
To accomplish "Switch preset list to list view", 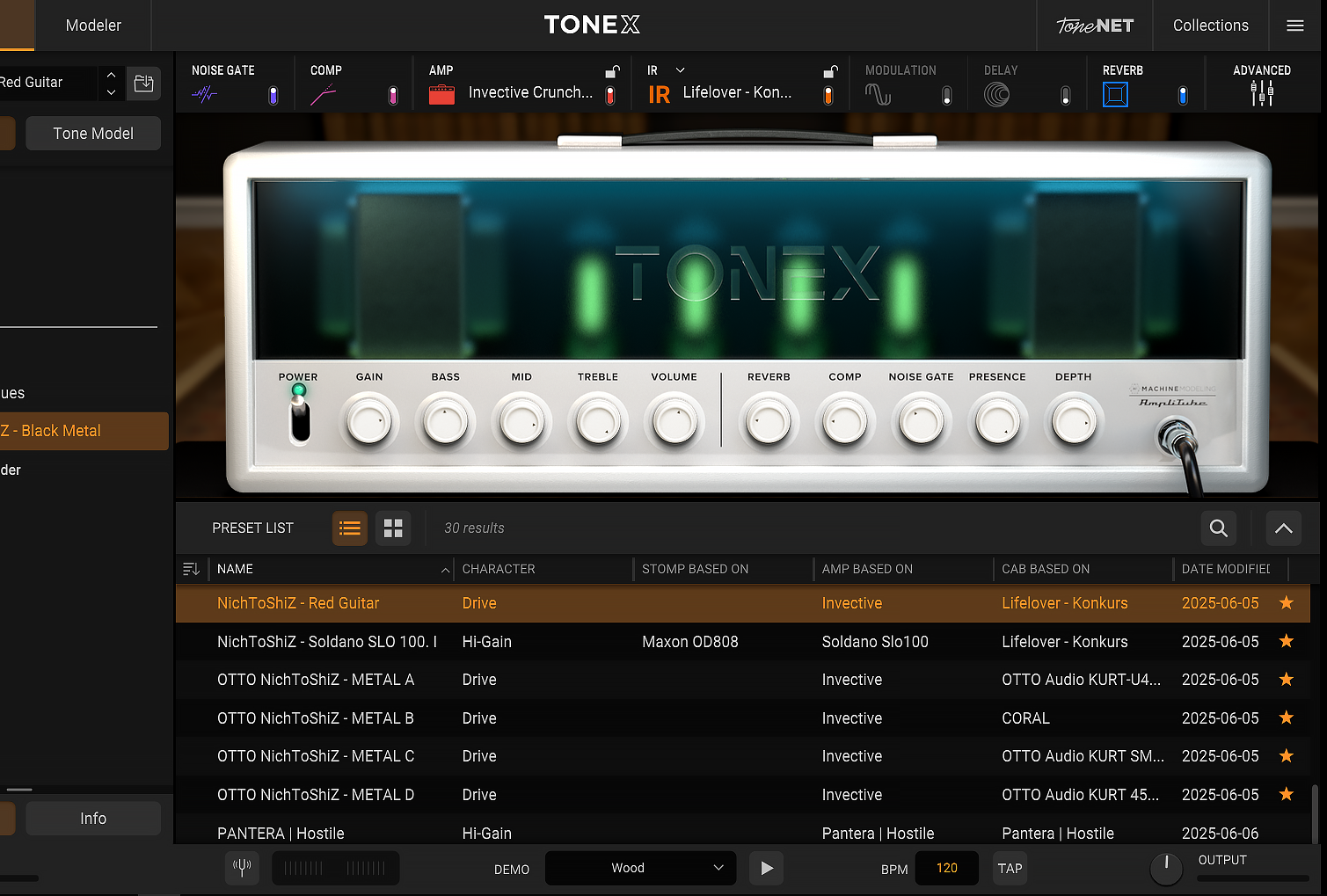I will pos(350,528).
